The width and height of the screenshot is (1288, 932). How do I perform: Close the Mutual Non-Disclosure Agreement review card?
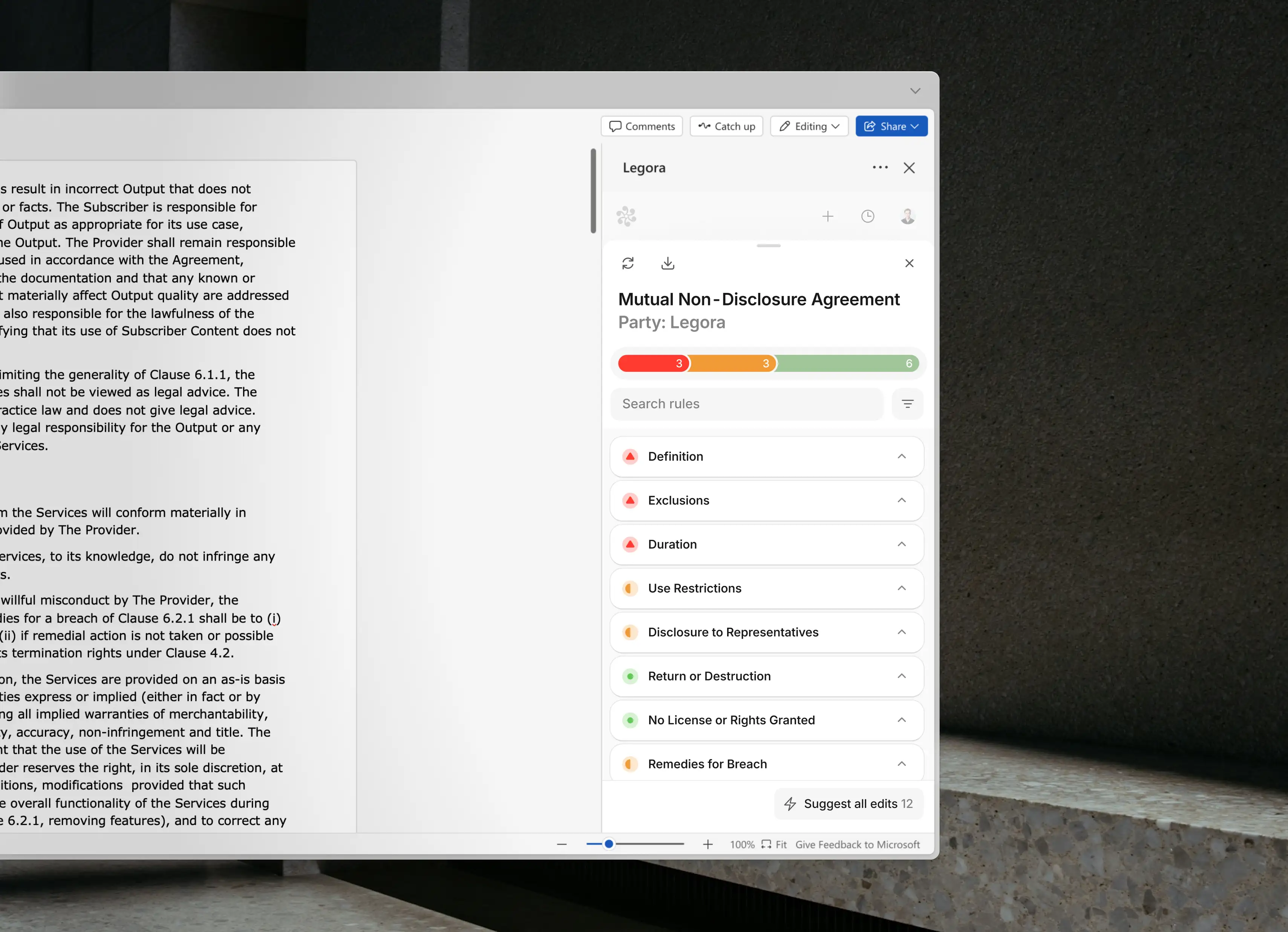909,263
